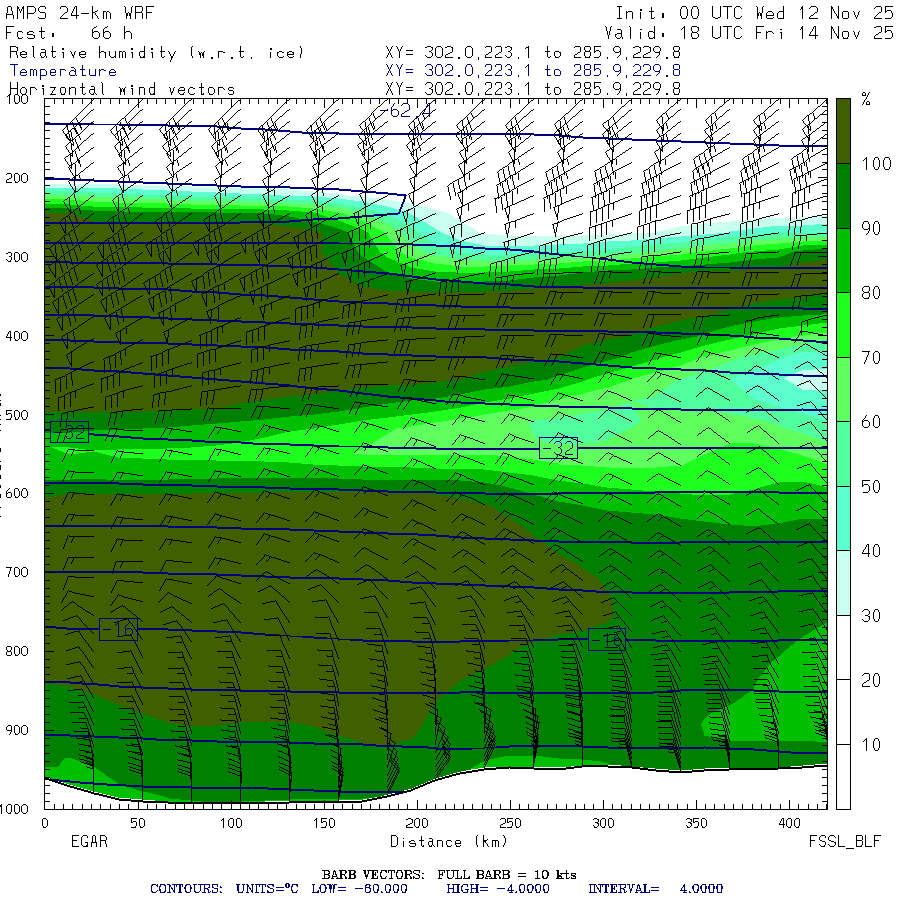Click the 150 tick label on distance axis
The width and height of the screenshot is (900, 900).
(x=324, y=824)
